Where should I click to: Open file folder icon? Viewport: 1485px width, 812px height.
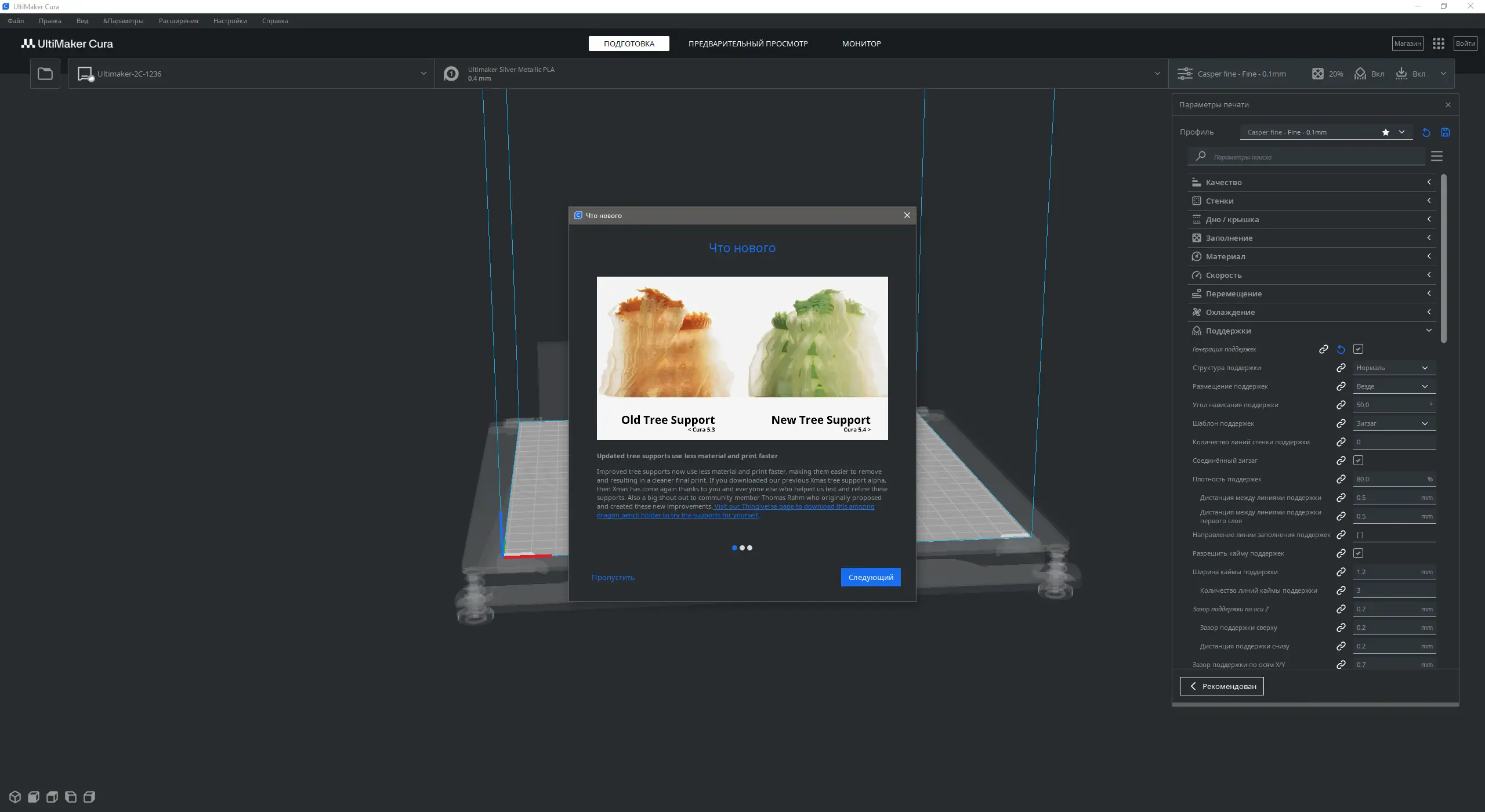[45, 74]
